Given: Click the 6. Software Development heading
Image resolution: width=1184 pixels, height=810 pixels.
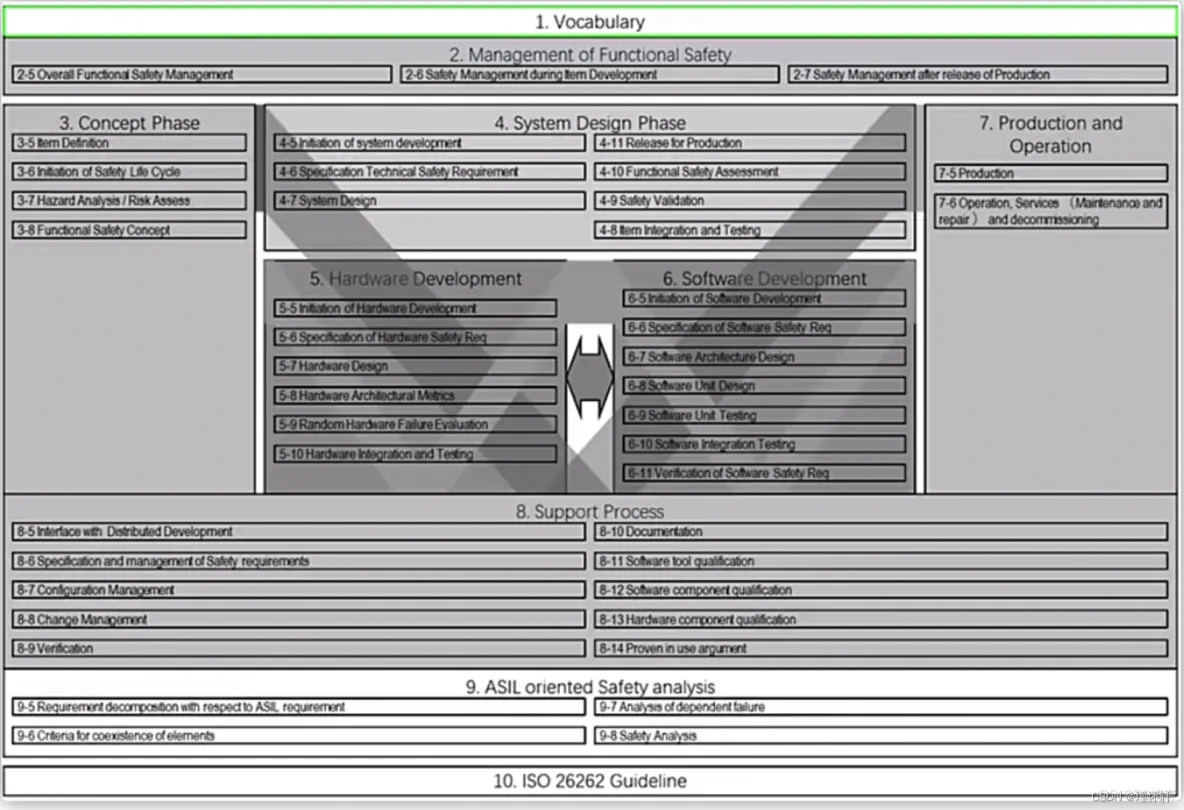Looking at the screenshot, I should pos(764,279).
